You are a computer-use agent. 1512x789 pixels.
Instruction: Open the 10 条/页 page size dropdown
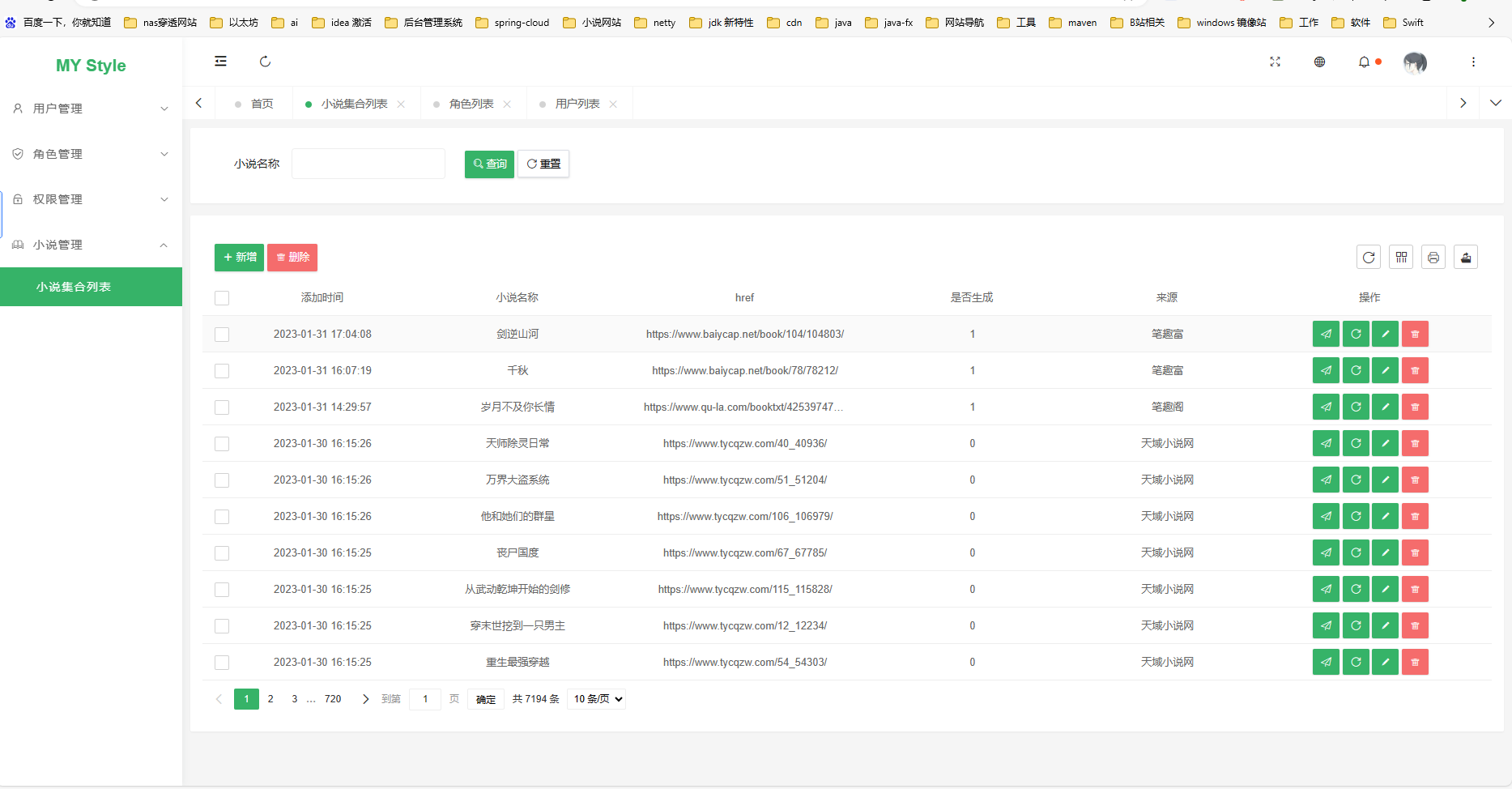[597, 699]
